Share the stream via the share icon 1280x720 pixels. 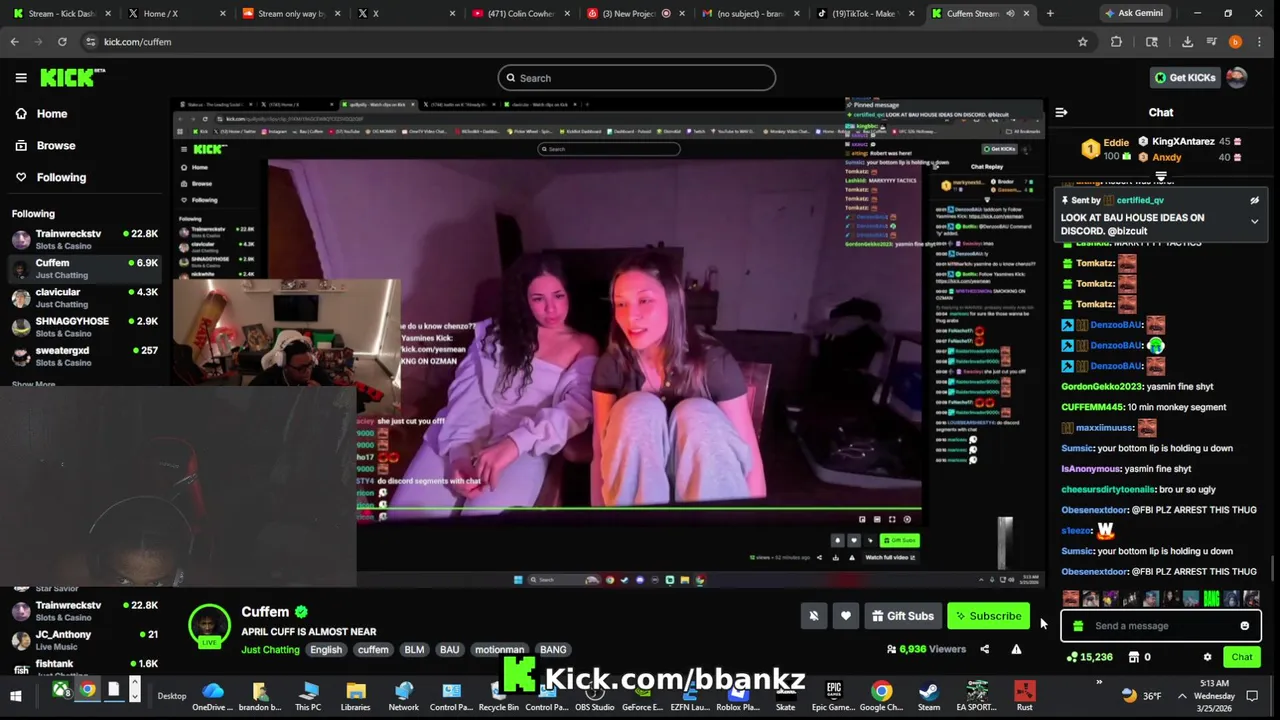pyautogui.click(x=984, y=649)
